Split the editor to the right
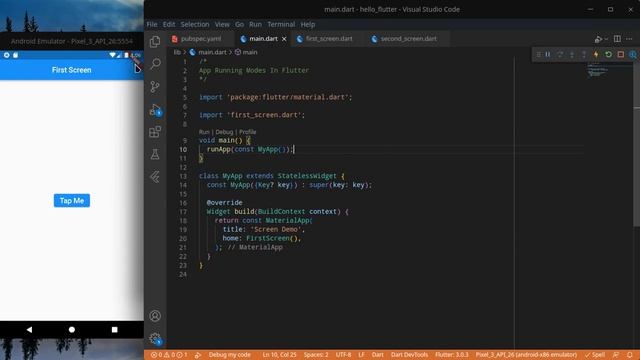 617,39
